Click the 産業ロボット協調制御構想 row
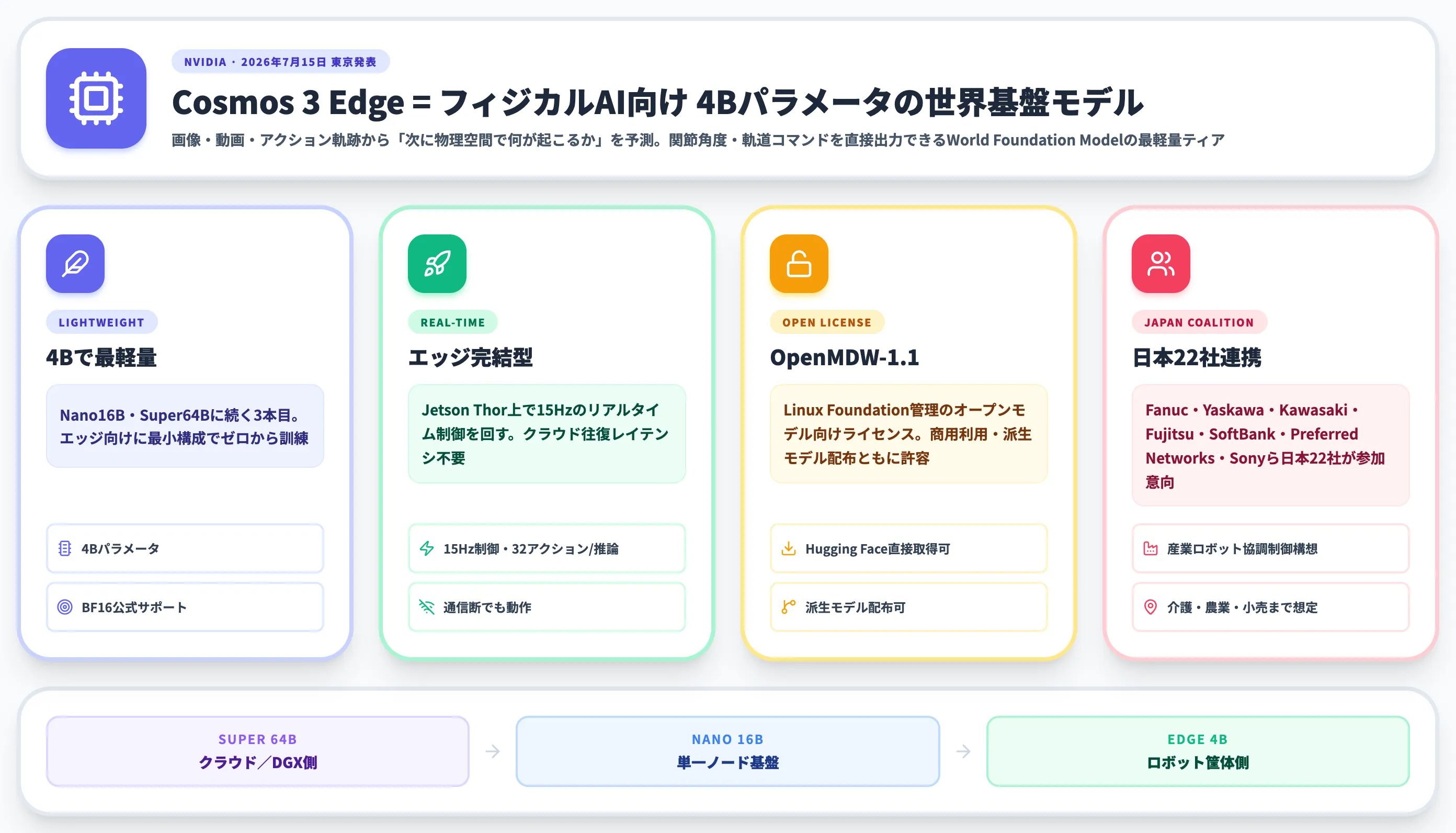This screenshot has width=1456, height=833. pos(1271,549)
